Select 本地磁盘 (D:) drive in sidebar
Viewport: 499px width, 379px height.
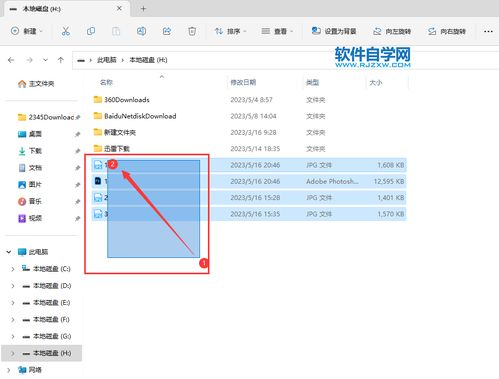point(46,286)
